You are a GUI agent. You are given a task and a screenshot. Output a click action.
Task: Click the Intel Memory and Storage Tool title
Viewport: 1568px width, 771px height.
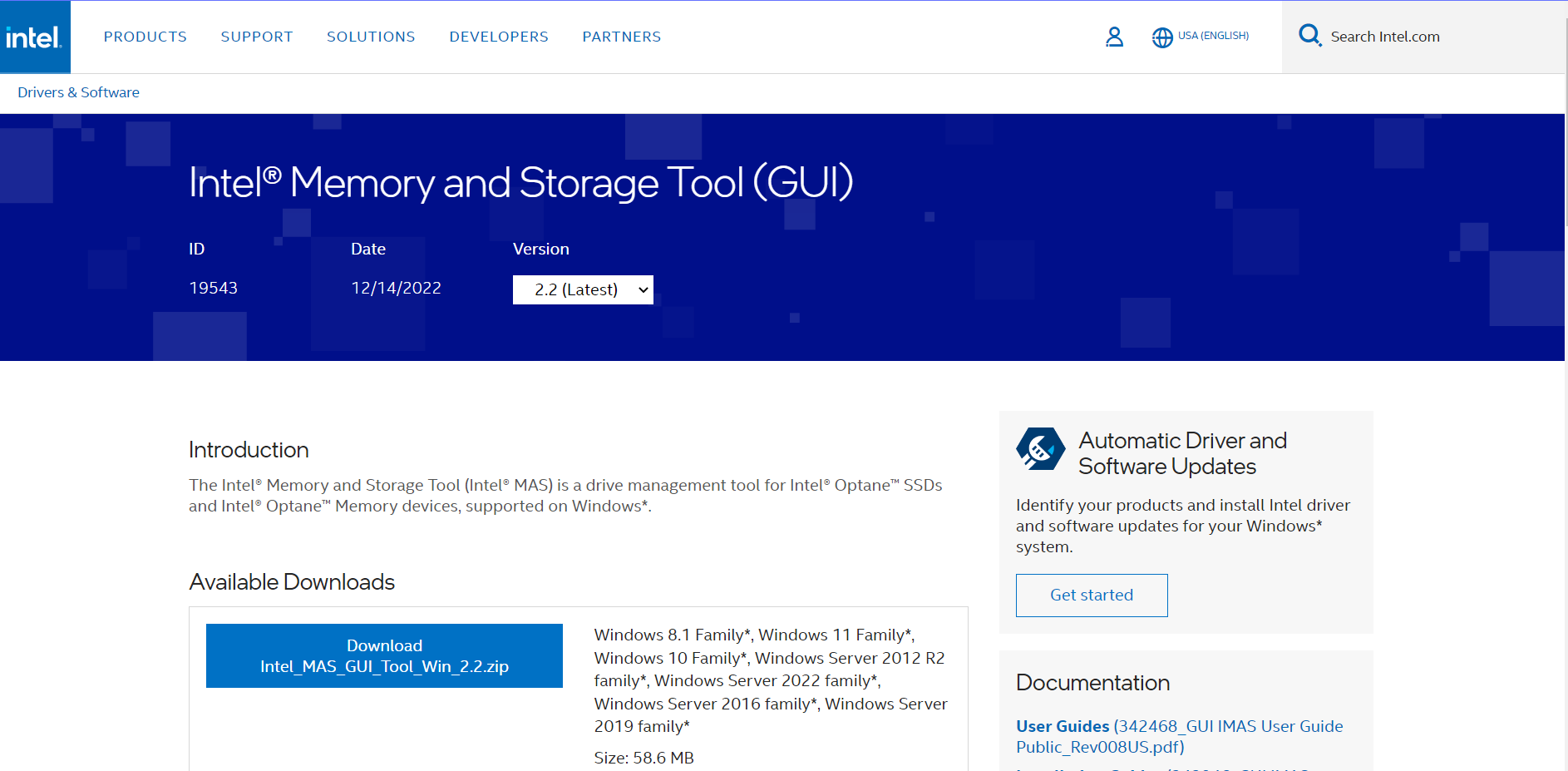[x=521, y=182]
